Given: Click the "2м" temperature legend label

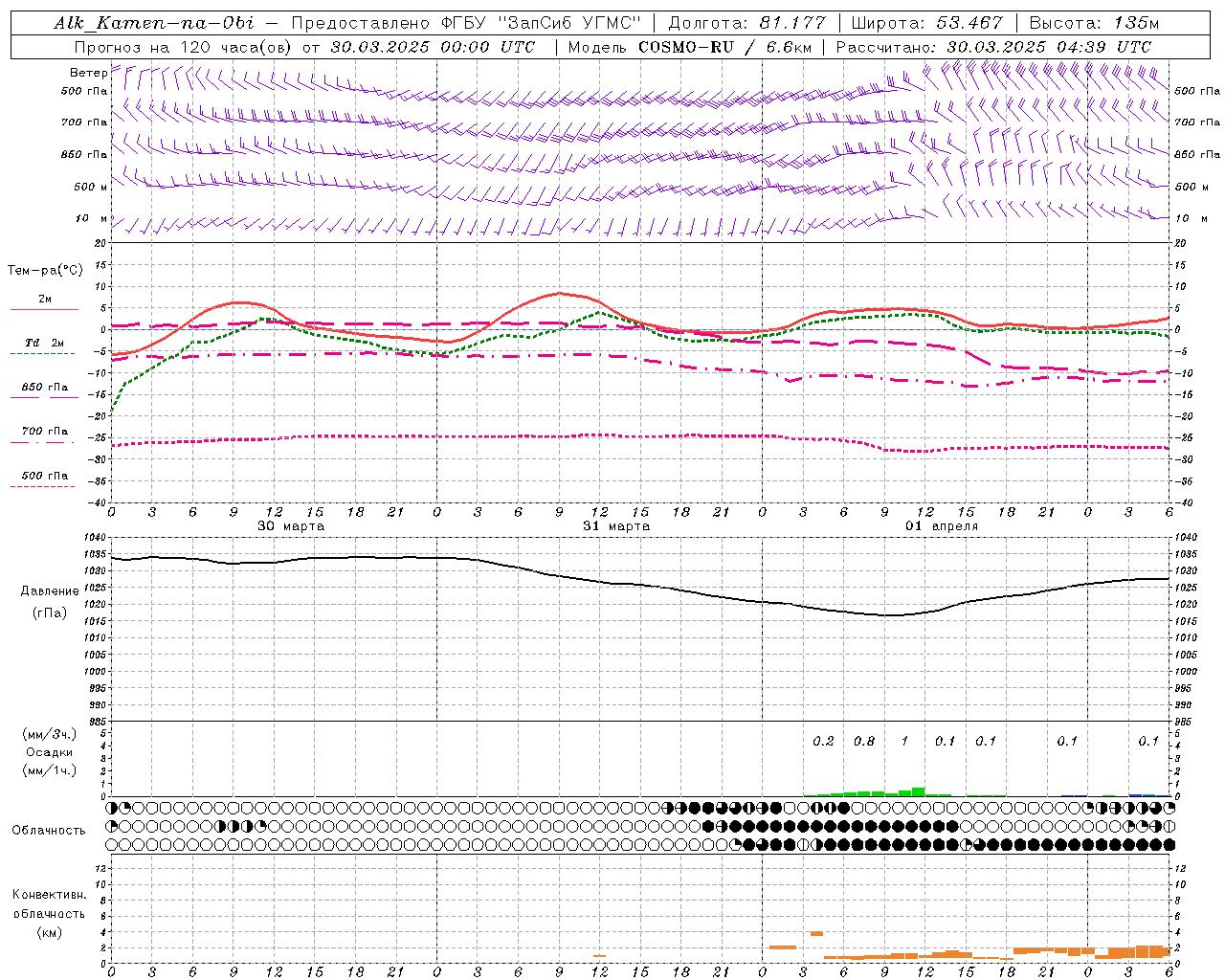Looking at the screenshot, I should 45,300.
